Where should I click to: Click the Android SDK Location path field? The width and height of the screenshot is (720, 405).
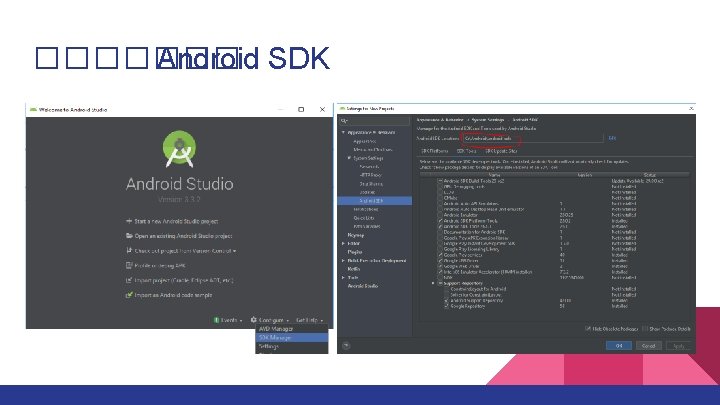(532, 138)
